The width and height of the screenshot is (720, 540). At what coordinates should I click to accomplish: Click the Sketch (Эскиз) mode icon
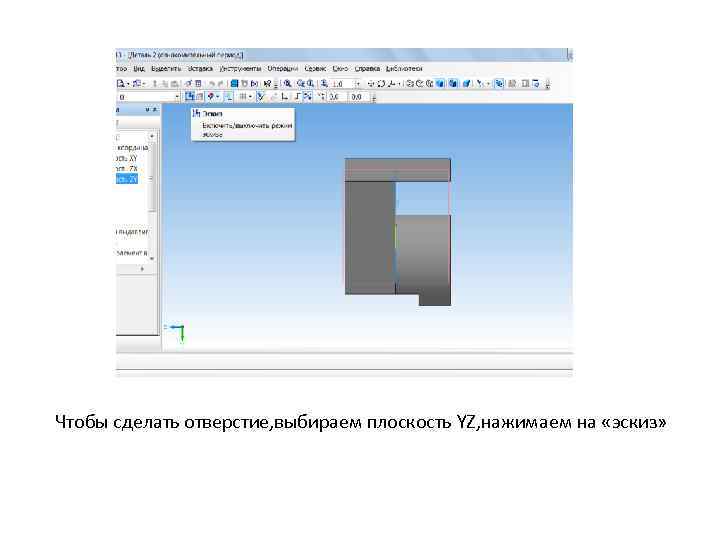(x=190, y=97)
